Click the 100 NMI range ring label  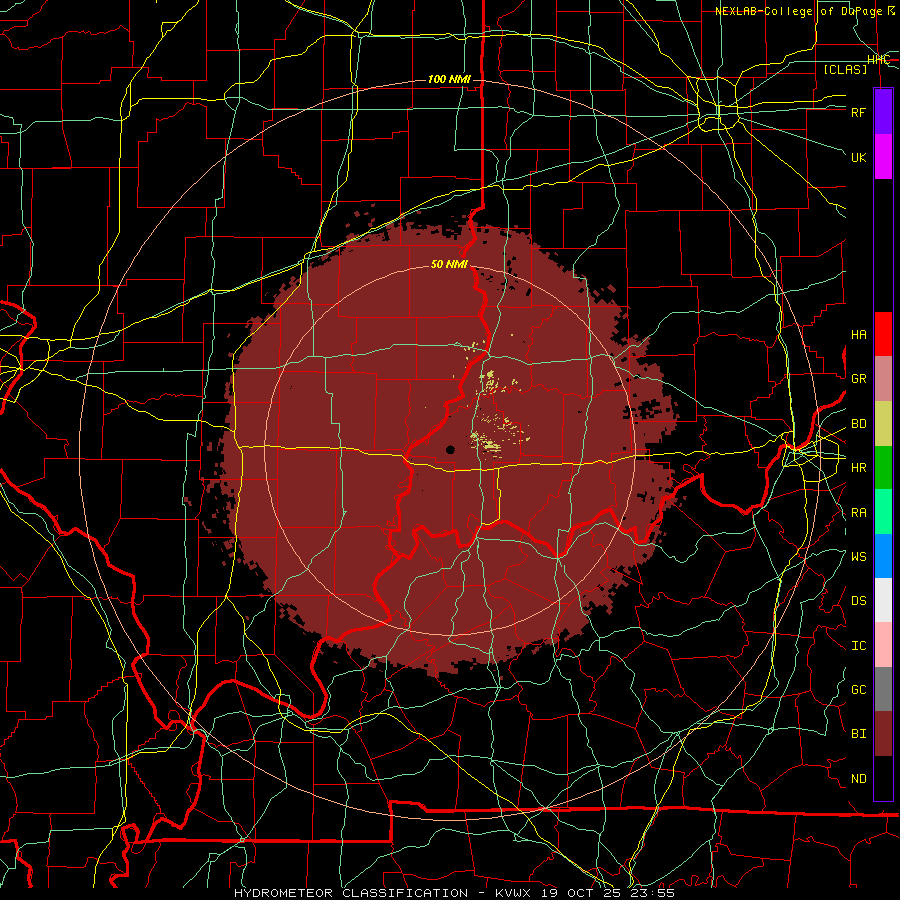coord(449,79)
